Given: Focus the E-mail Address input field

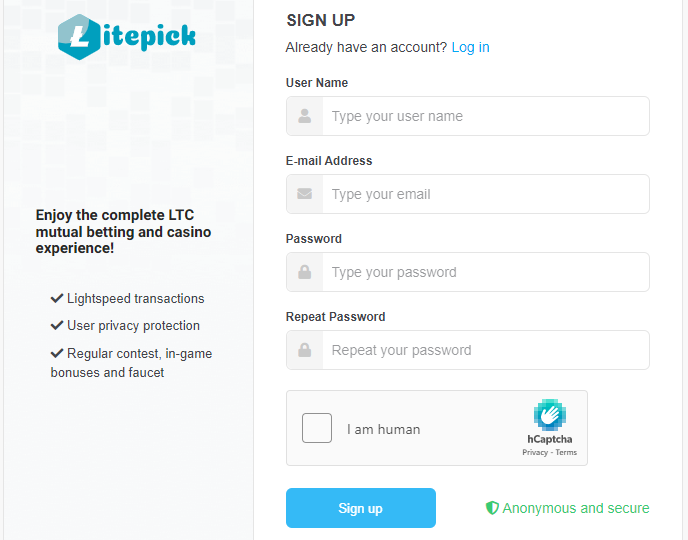Looking at the screenshot, I should (x=485, y=194).
